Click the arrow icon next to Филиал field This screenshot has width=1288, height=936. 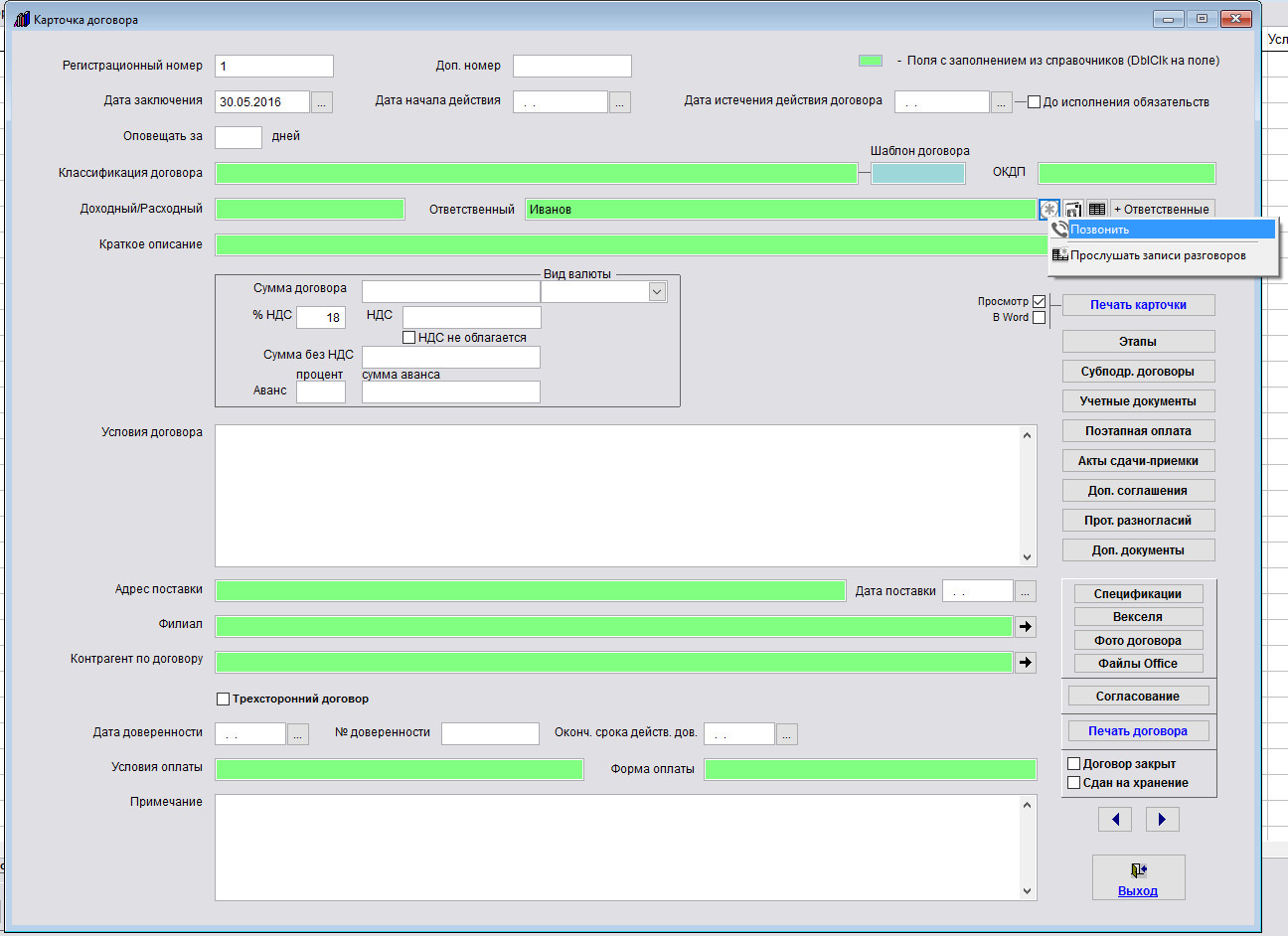click(1026, 627)
